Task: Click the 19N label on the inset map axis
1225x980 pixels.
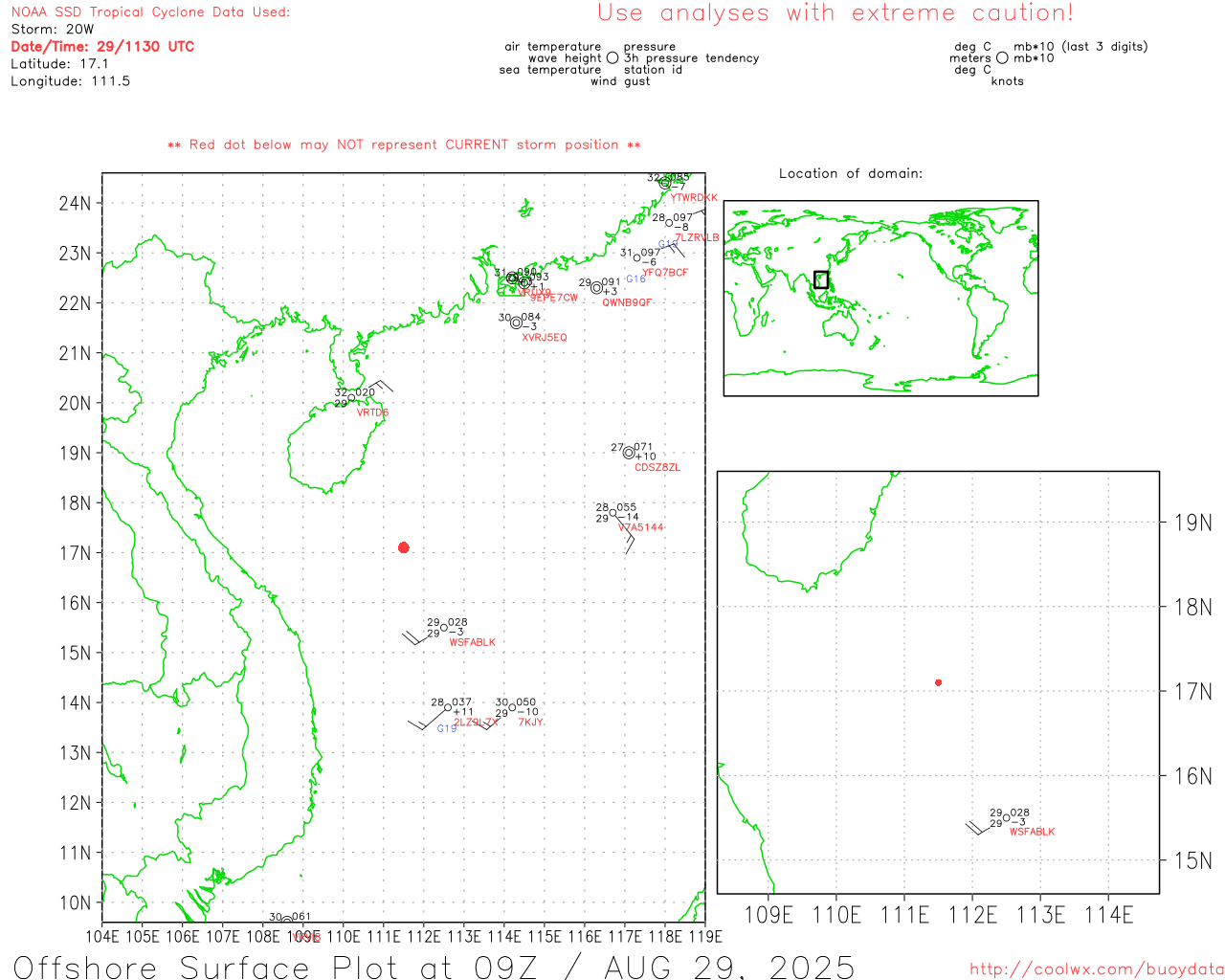Action: click(1192, 523)
